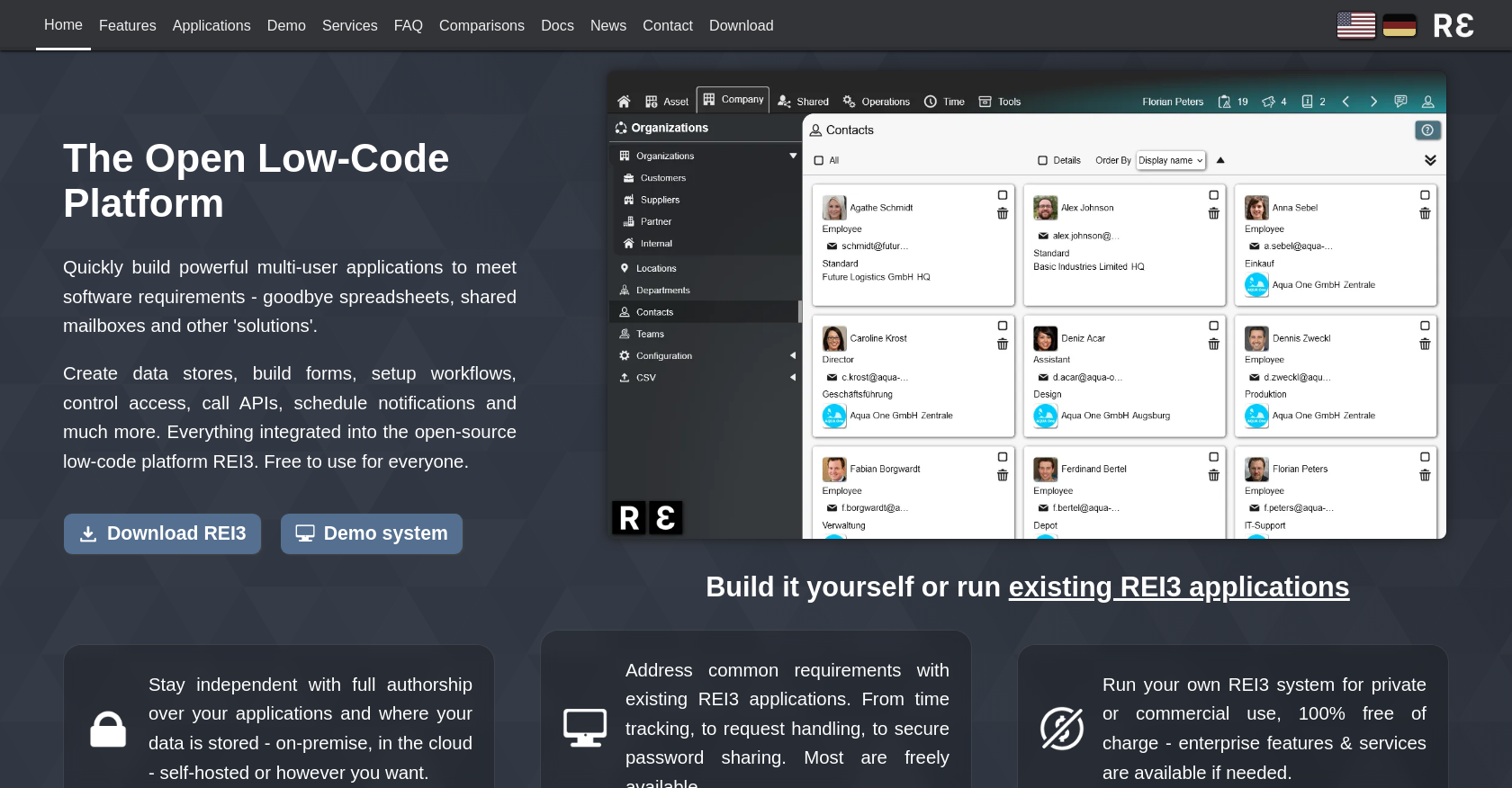The image size is (1512, 788).
Task: Select Fabian Borgwardt's card checkbox
Action: [1003, 457]
